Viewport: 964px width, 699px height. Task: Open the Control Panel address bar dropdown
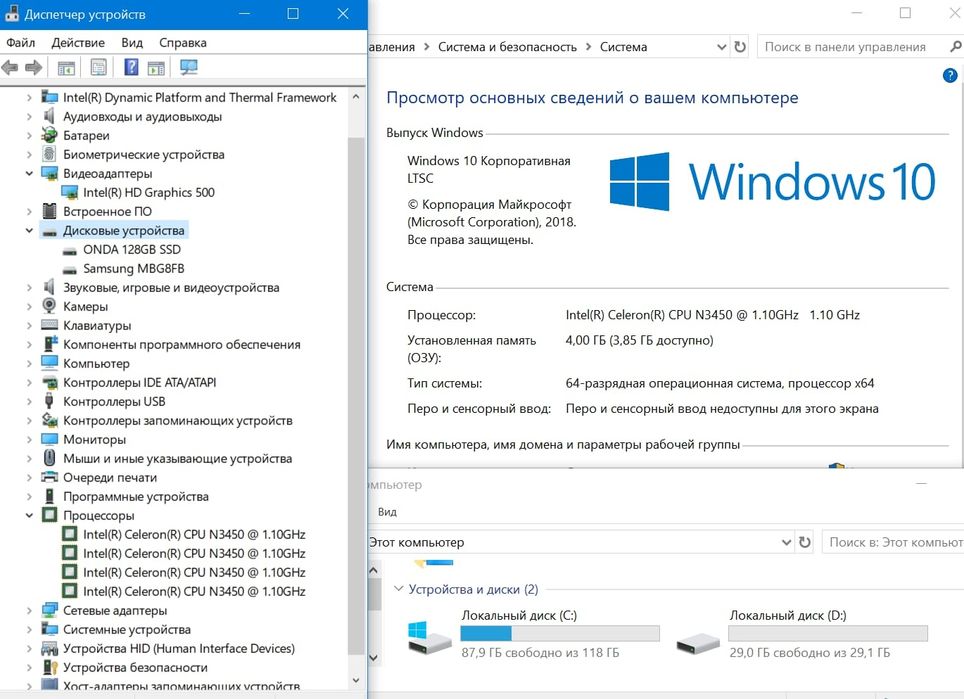pyautogui.click(x=722, y=47)
